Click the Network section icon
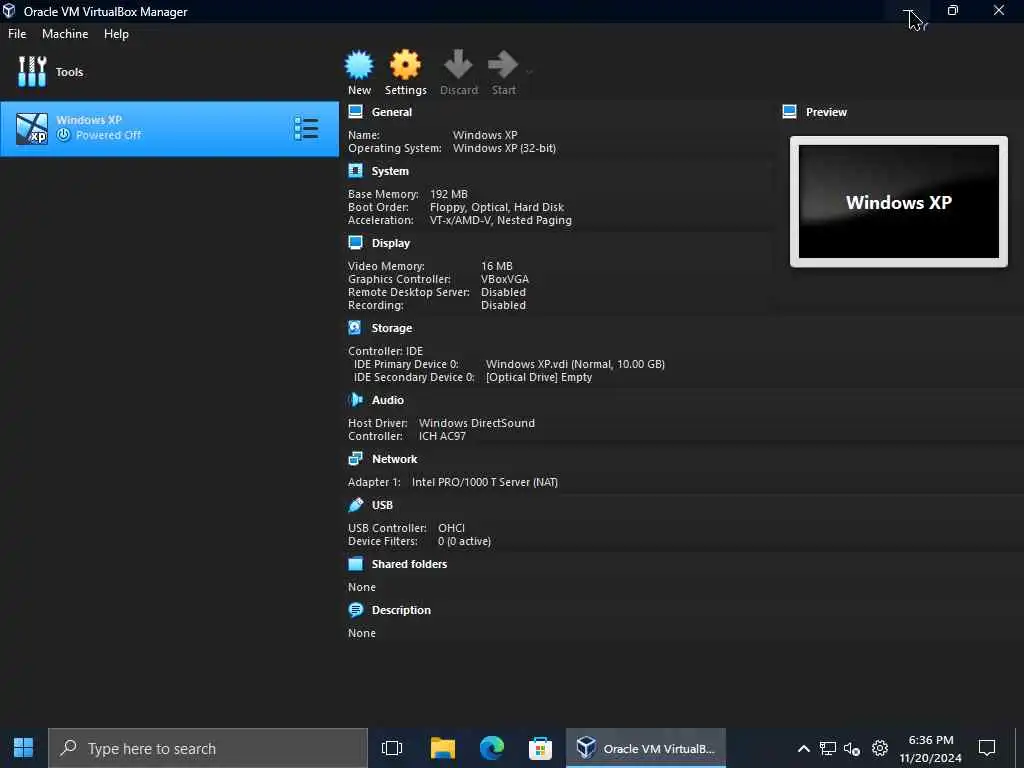 pos(355,458)
